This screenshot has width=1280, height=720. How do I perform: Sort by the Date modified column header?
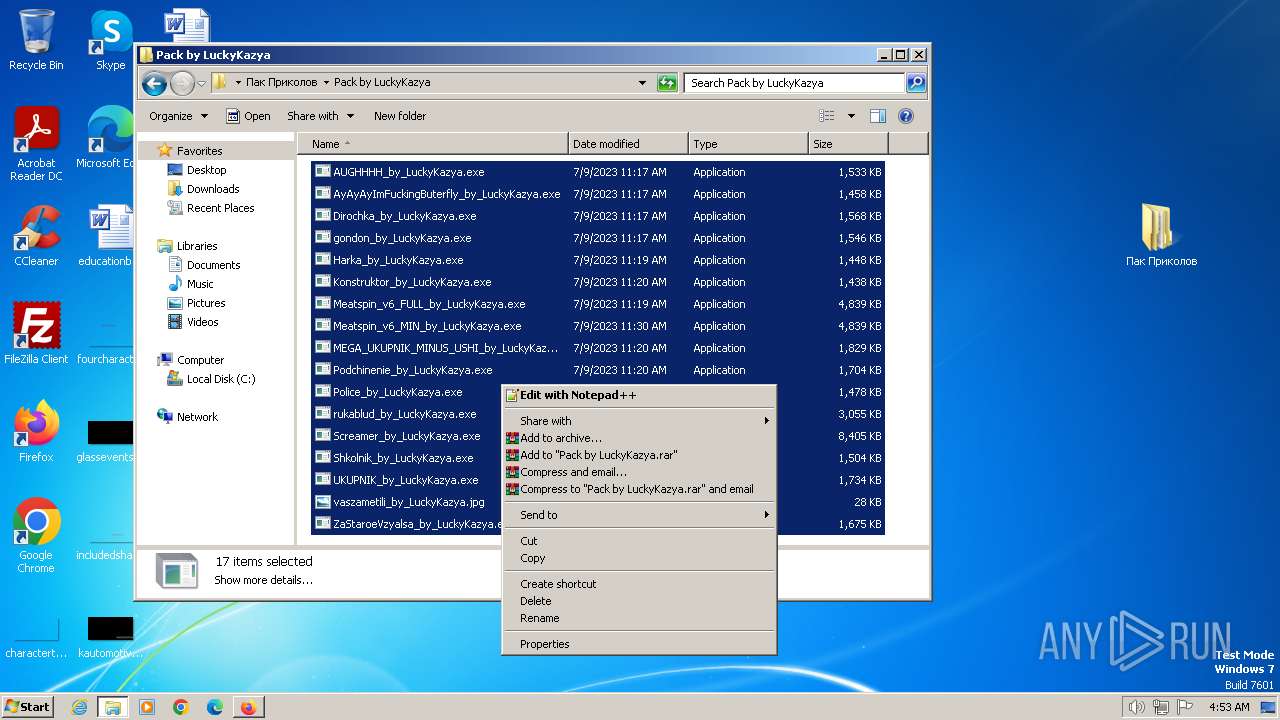point(628,144)
